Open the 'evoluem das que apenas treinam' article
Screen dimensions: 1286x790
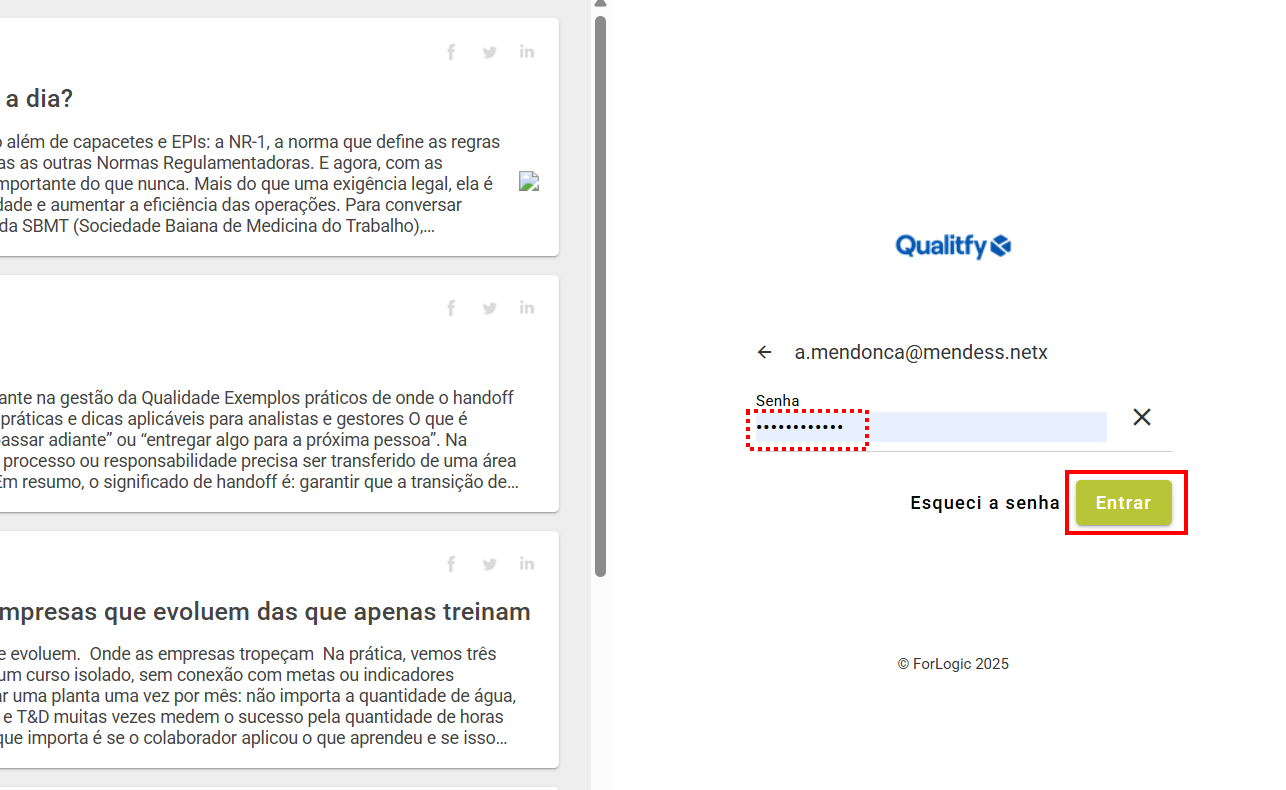[x=265, y=611]
